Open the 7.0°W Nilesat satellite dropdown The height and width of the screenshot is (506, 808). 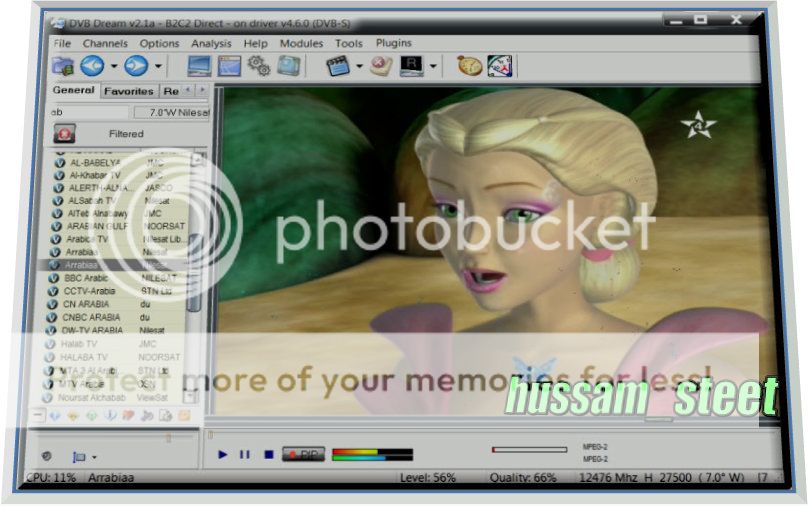pos(172,112)
